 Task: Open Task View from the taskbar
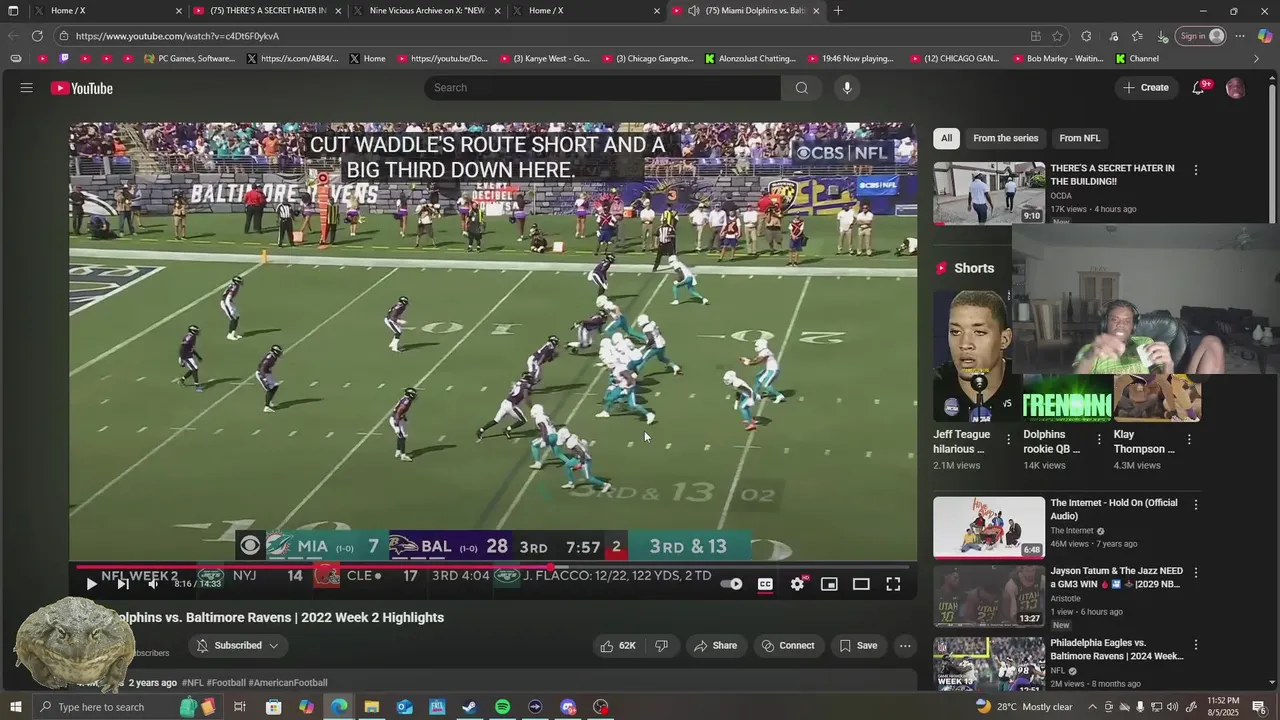(x=240, y=707)
